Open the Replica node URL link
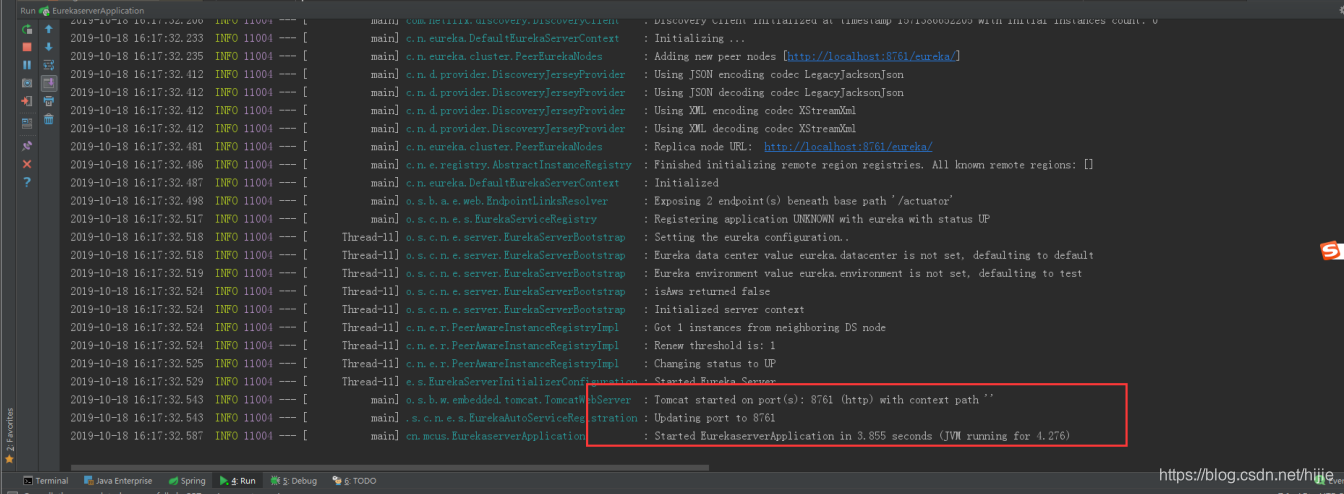This screenshot has height=494, width=1344. pyautogui.click(x=848, y=147)
